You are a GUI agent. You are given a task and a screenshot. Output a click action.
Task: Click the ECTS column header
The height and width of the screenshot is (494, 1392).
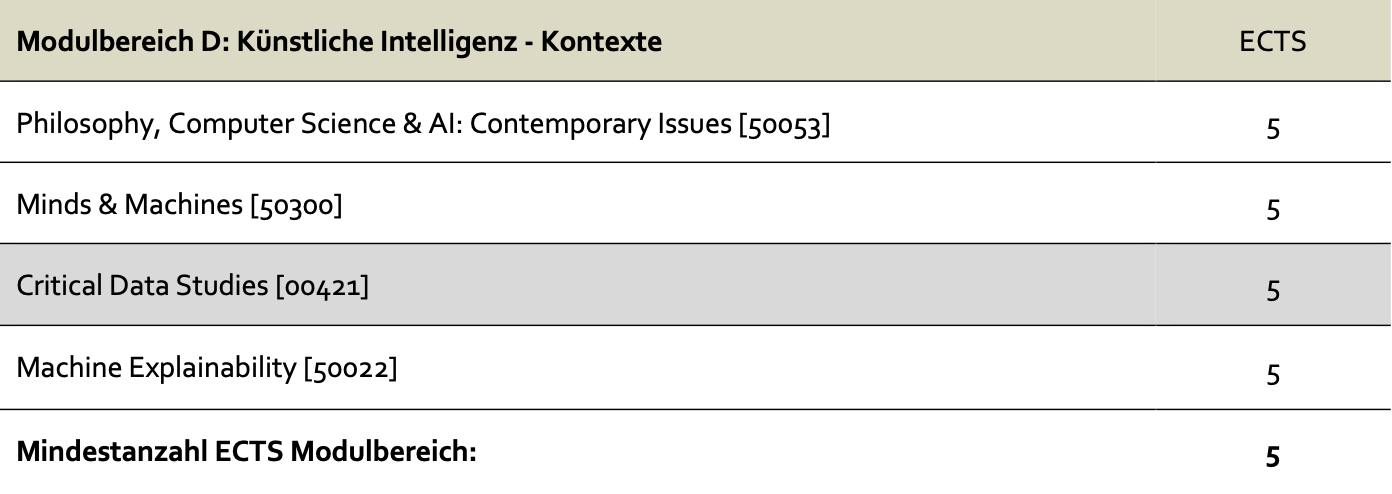(x=1273, y=42)
